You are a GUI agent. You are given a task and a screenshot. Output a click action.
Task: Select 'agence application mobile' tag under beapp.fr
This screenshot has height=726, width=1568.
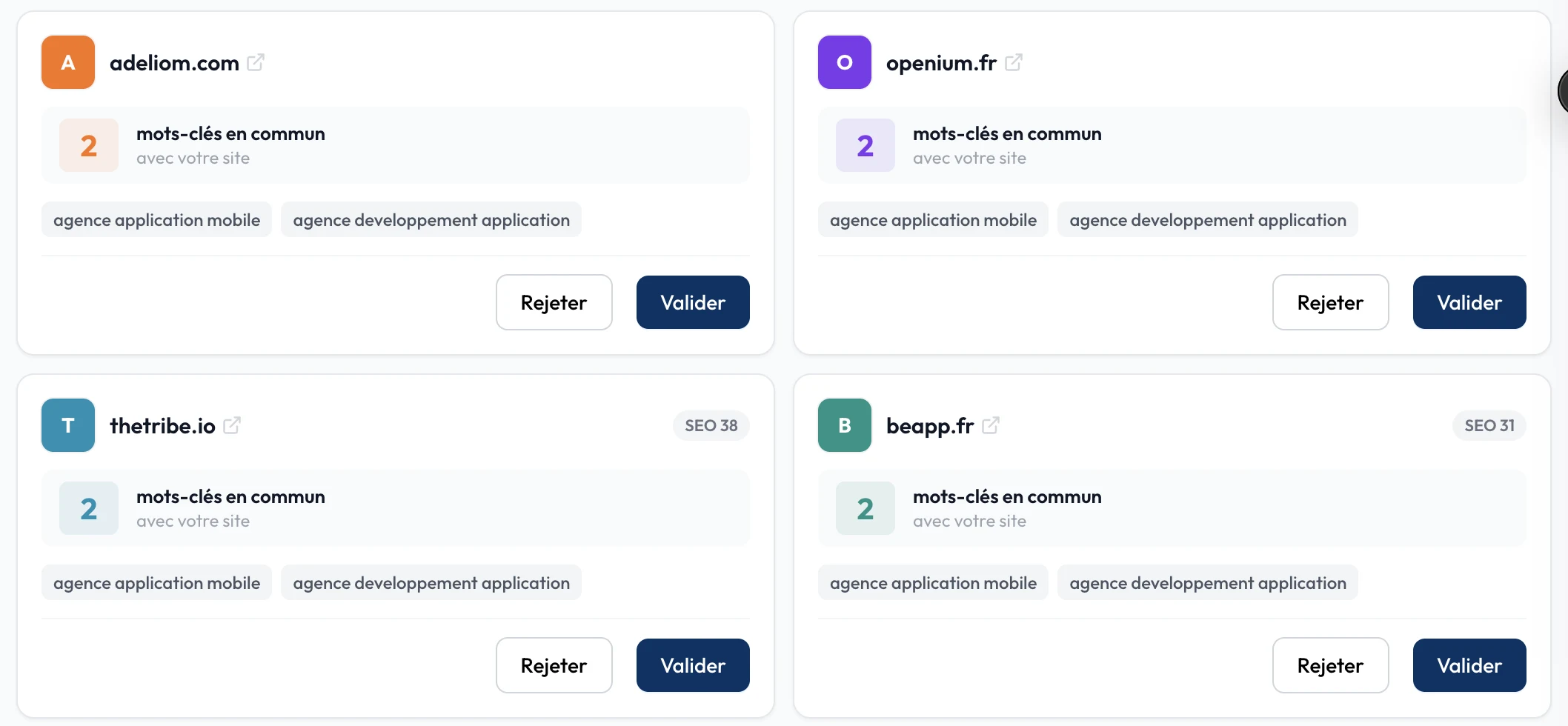[933, 583]
